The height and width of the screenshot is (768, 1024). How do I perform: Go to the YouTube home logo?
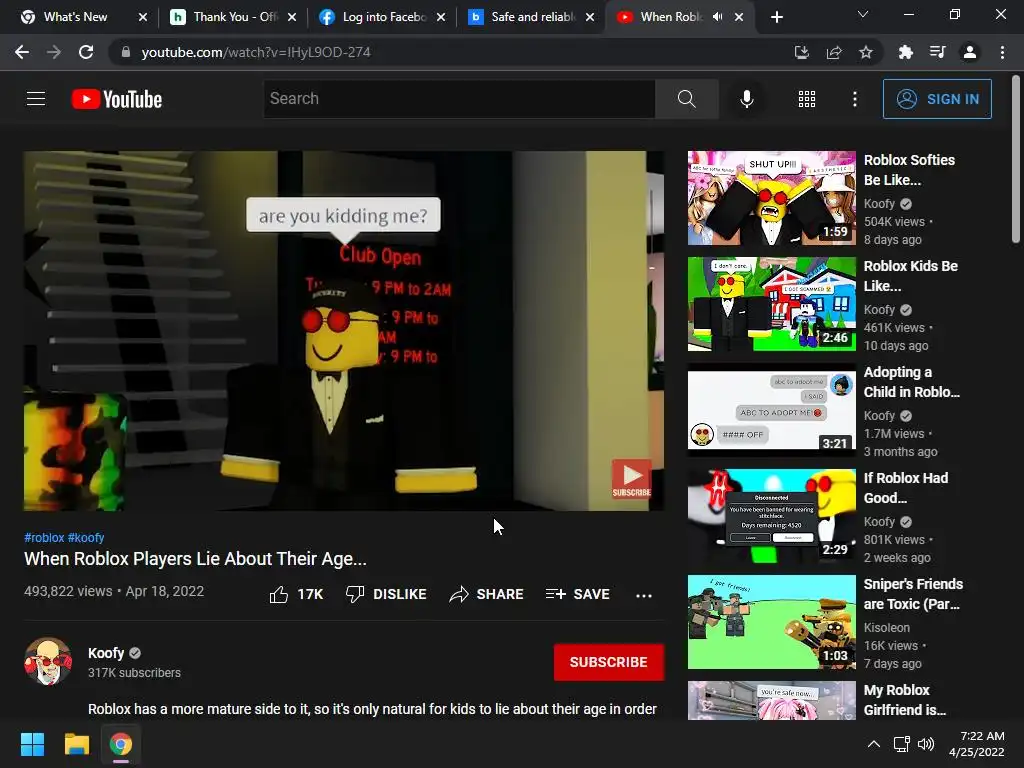pos(117,99)
